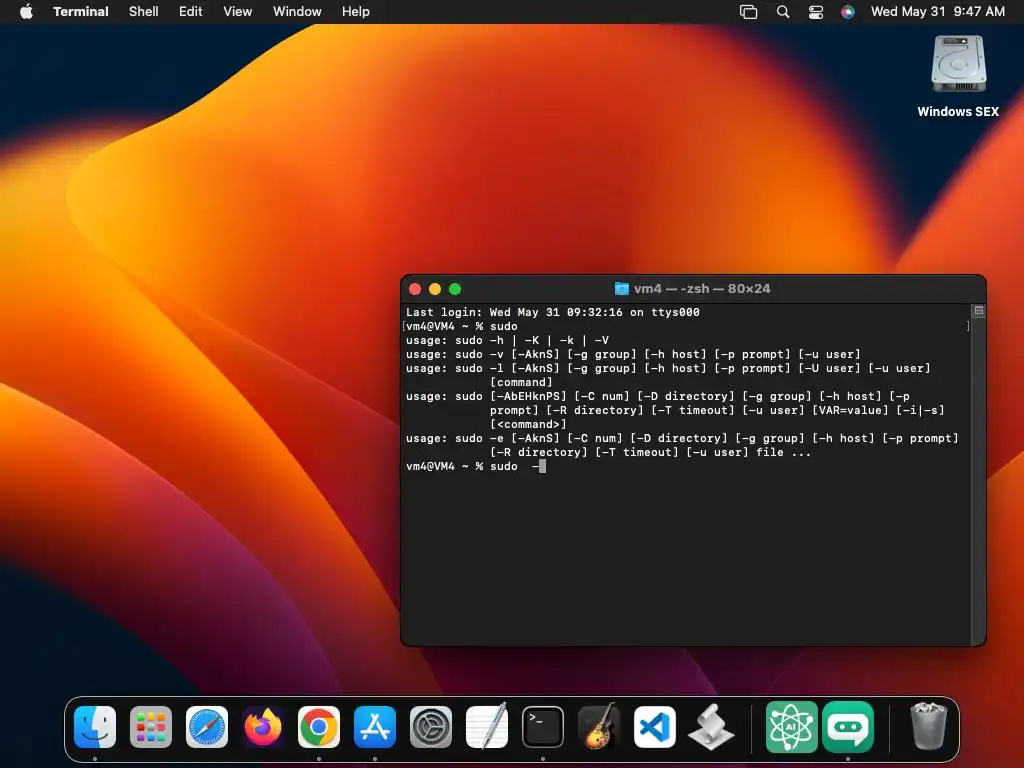Viewport: 1024px width, 768px height.
Task: Open Finder from the Dock
Action: (95, 727)
